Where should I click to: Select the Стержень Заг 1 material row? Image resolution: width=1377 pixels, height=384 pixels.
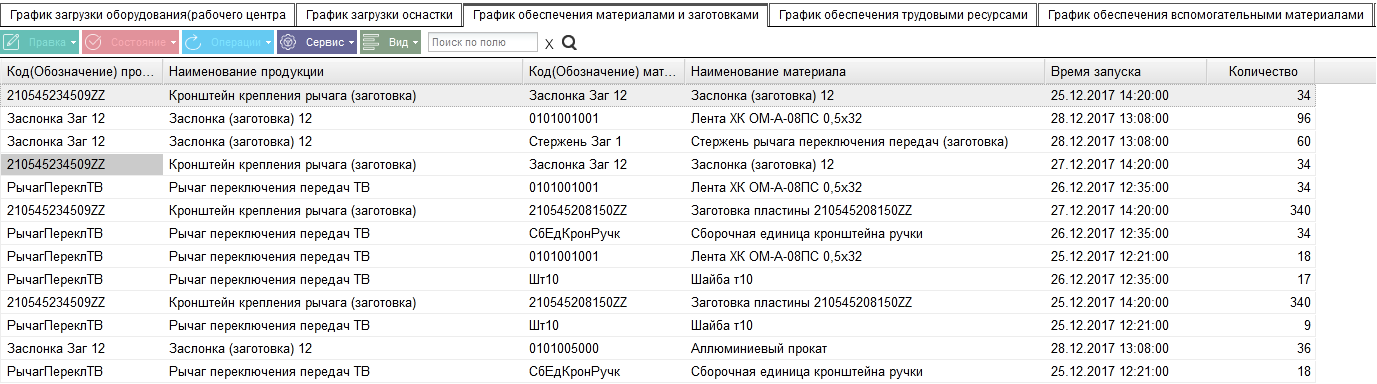coord(658,141)
